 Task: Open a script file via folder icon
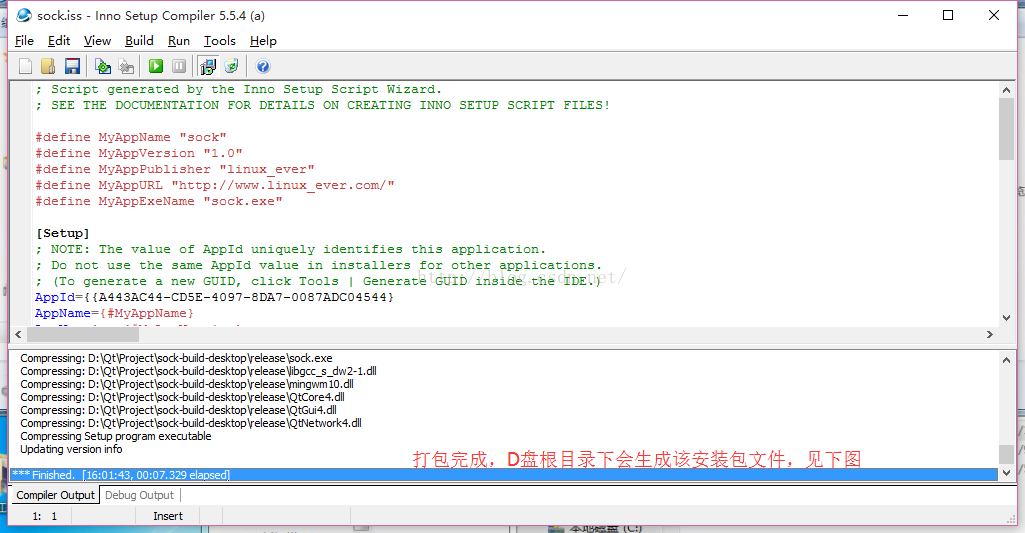pos(48,66)
